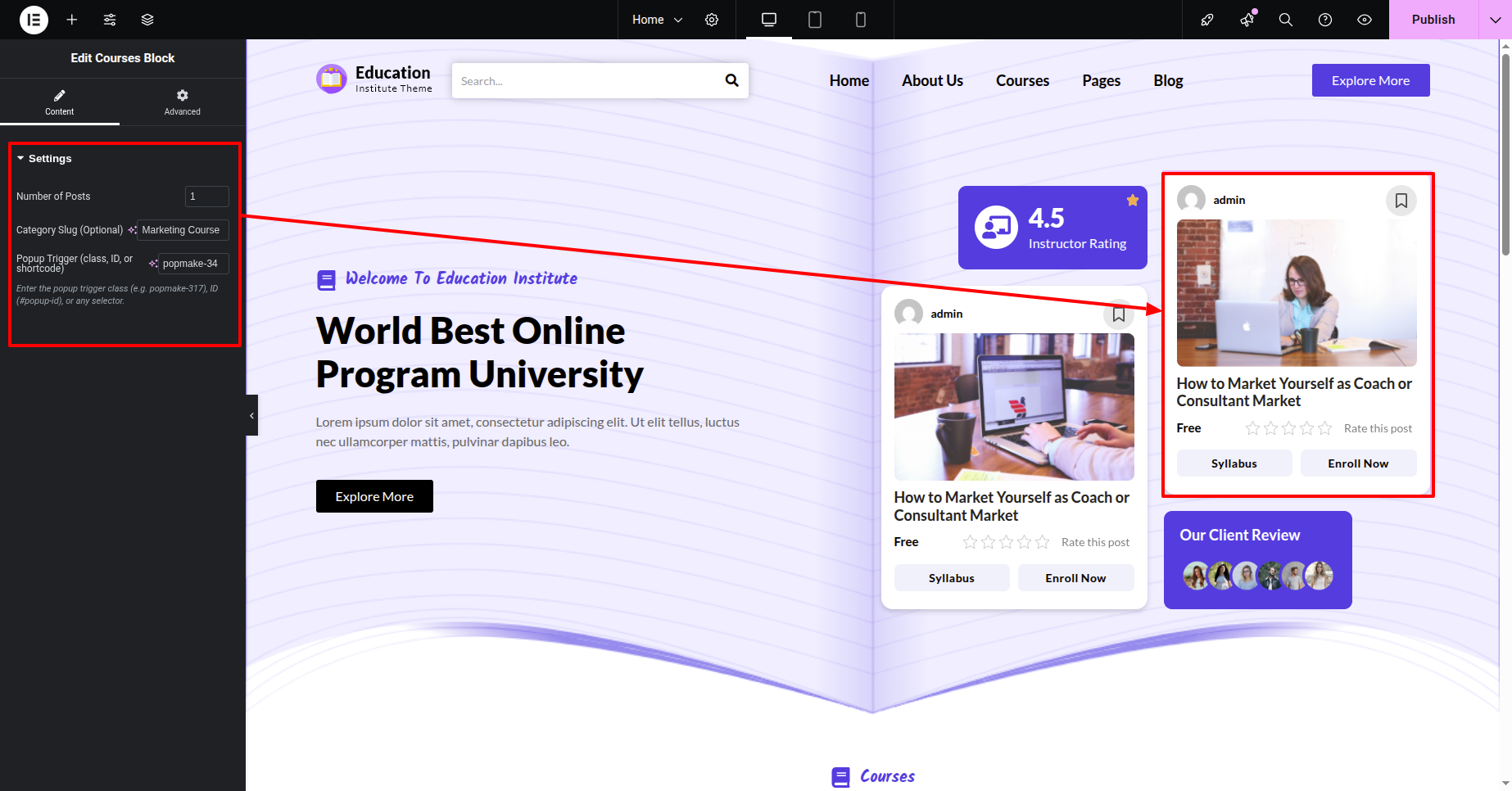Switch to mobile preview mode

pyautogui.click(x=861, y=20)
